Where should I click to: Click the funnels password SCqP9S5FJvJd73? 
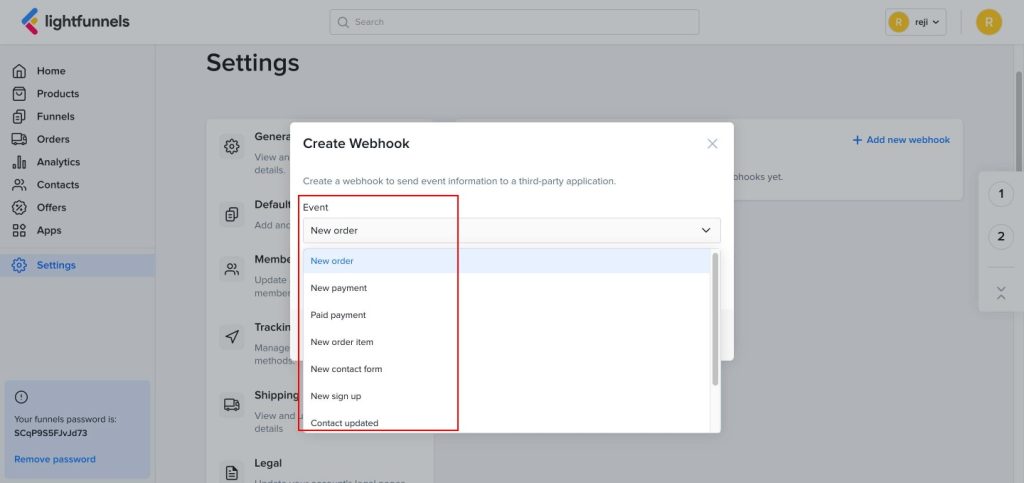pyautogui.click(x=50, y=433)
